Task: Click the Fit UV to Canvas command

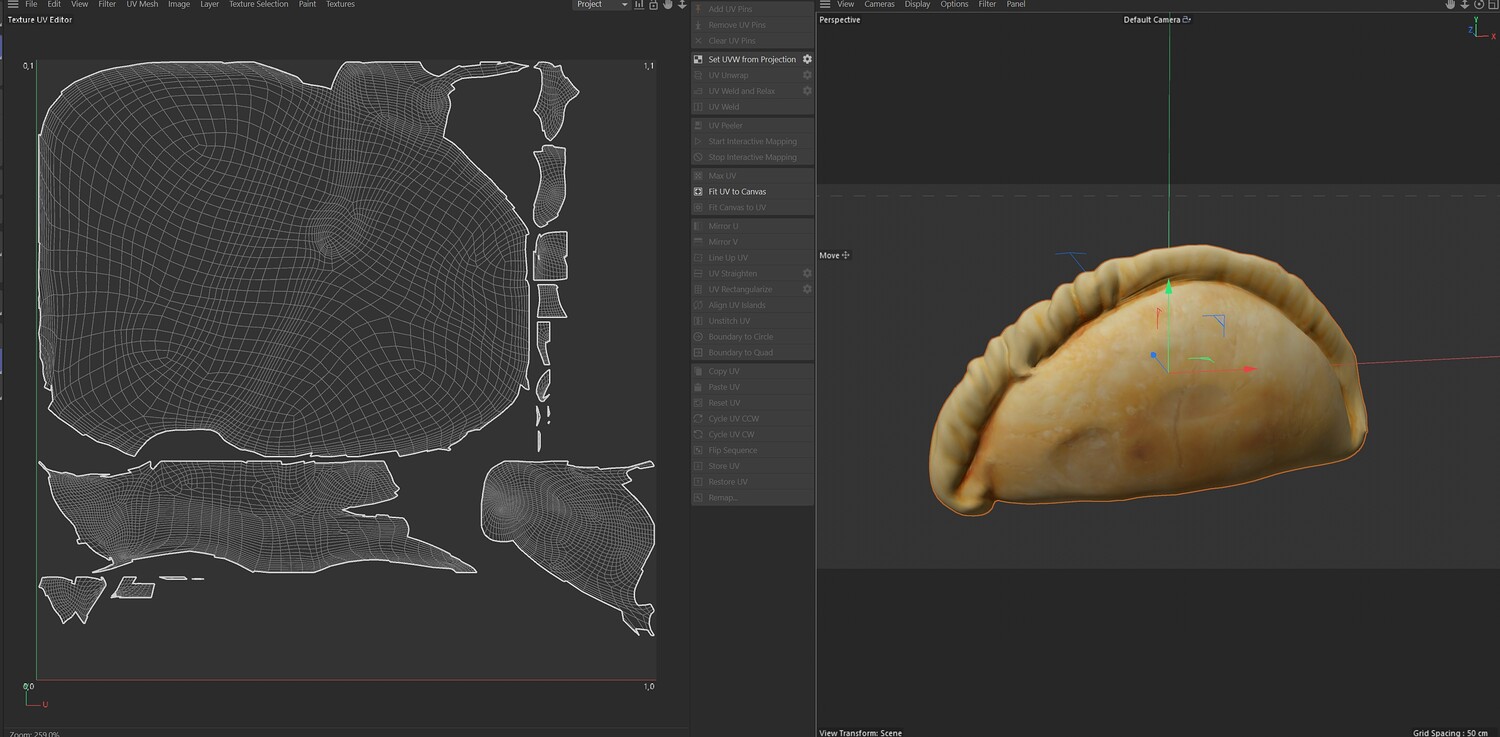Action: [737, 192]
